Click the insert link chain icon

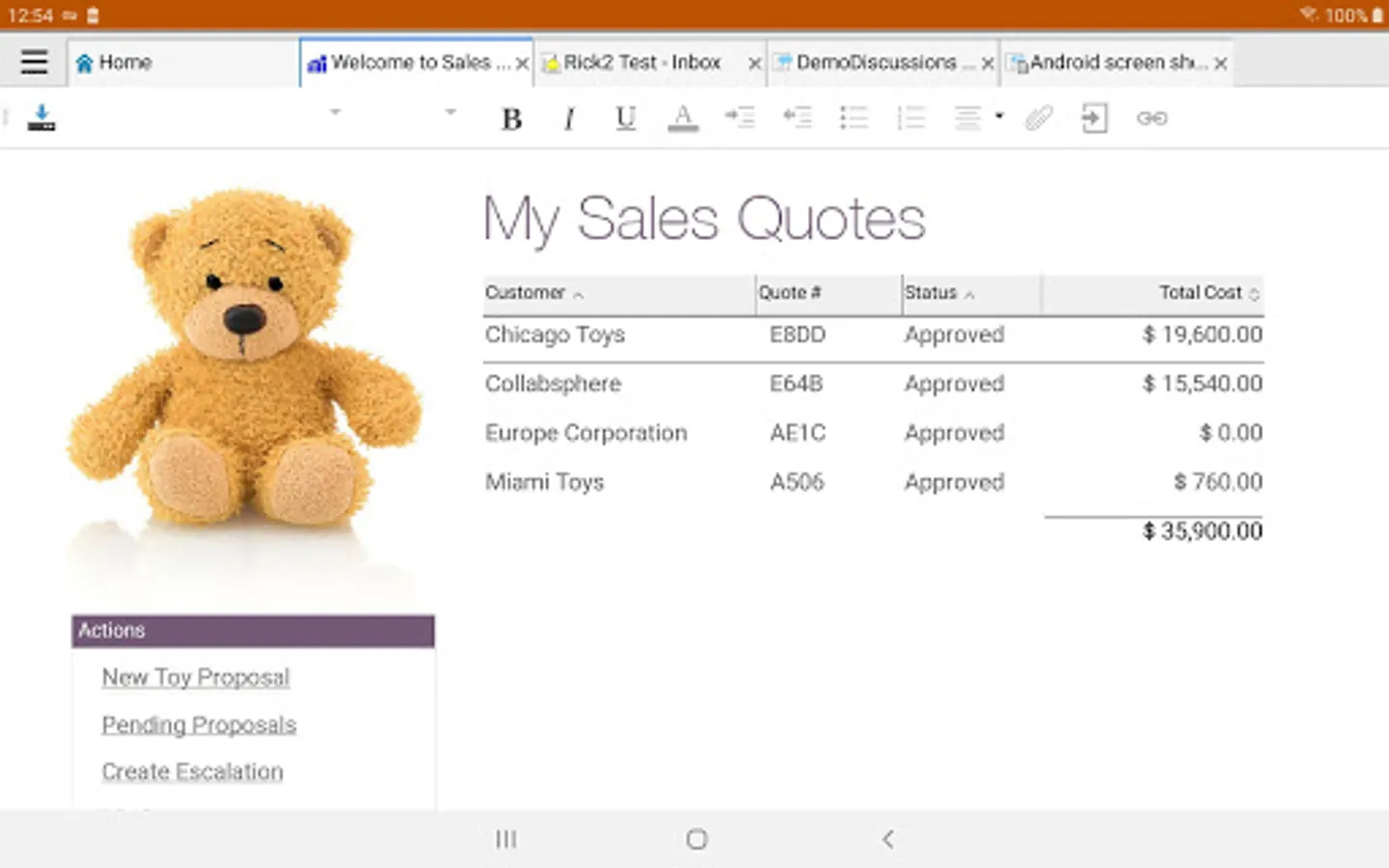[1152, 118]
